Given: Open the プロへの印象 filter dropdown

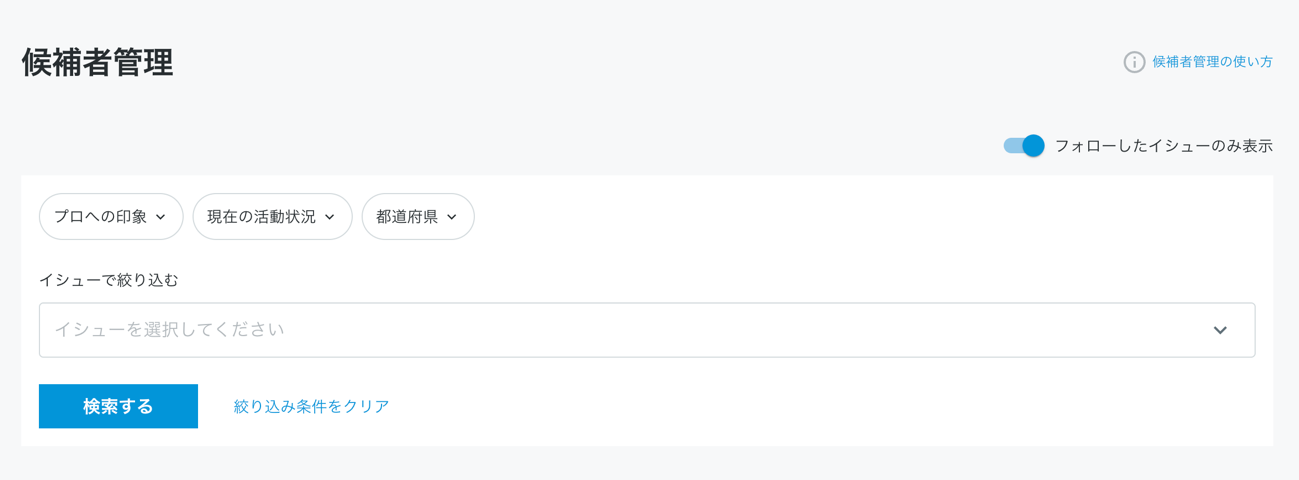Looking at the screenshot, I should coord(111,217).
